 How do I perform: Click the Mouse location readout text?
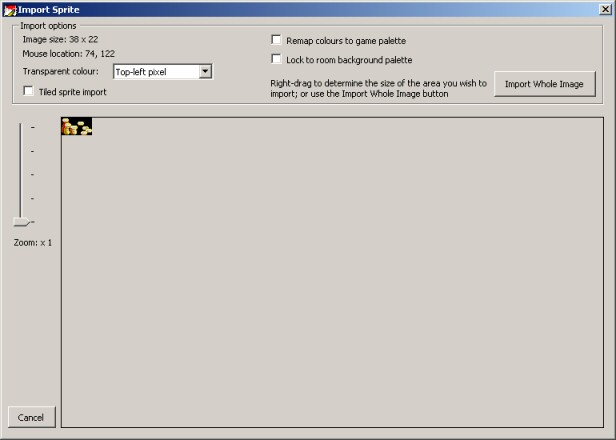(68, 55)
